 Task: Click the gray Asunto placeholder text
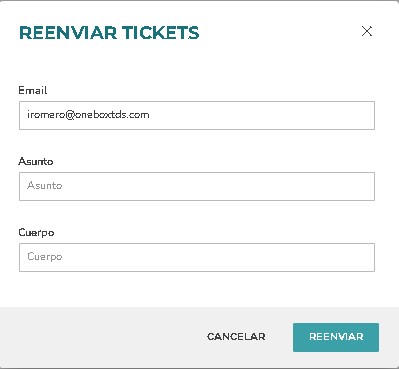pos(44,185)
